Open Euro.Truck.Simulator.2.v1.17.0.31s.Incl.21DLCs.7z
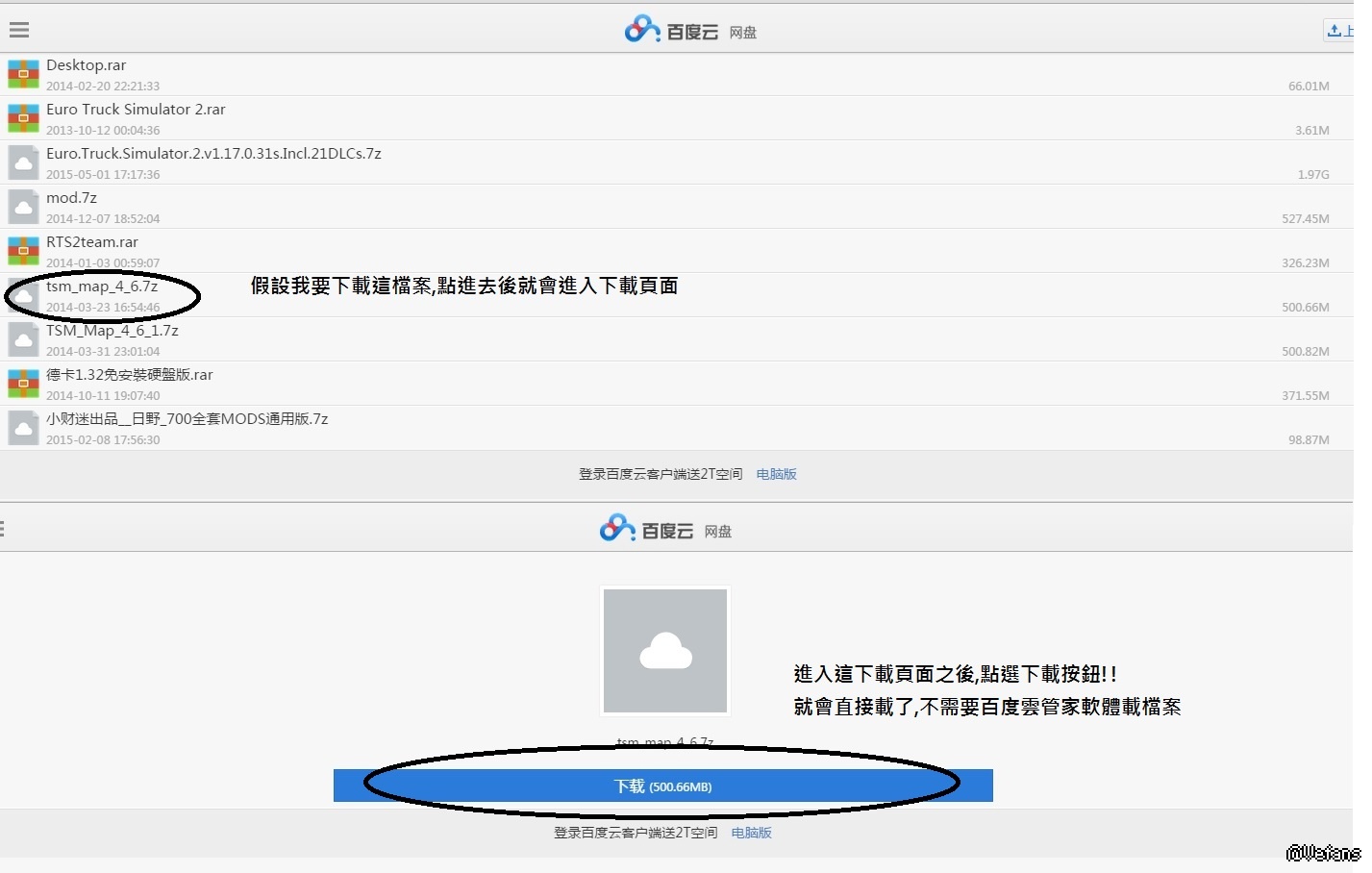Image resolution: width=1372 pixels, height=873 pixels. [x=213, y=154]
